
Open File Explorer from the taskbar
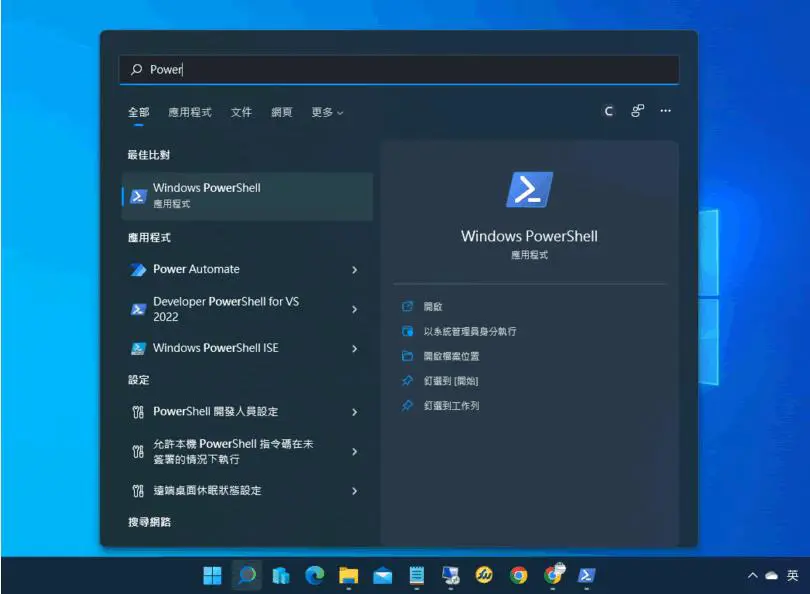[x=348, y=575]
